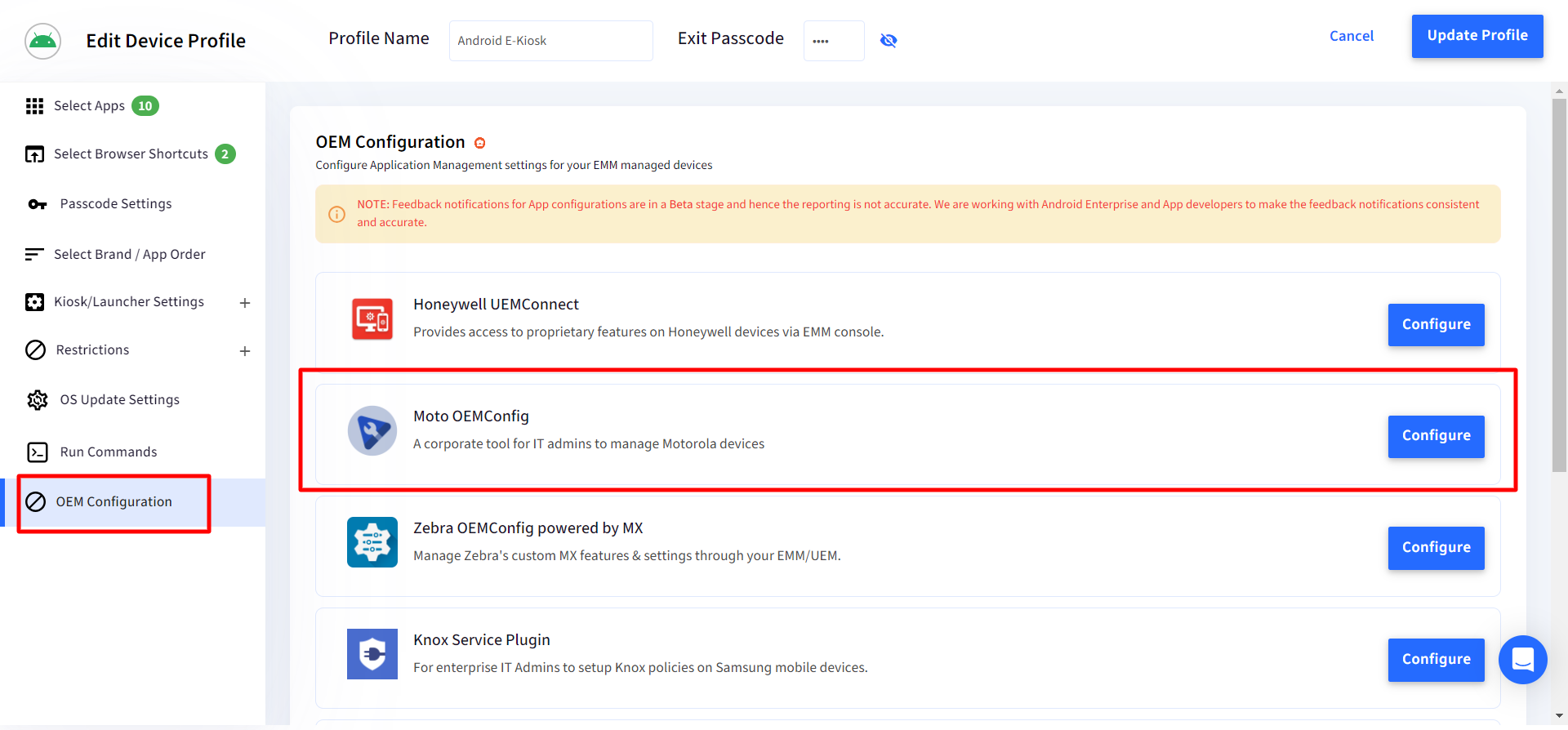The width and height of the screenshot is (1568, 730).
Task: Click the Honeywell UEMConnect app icon
Action: (372, 318)
